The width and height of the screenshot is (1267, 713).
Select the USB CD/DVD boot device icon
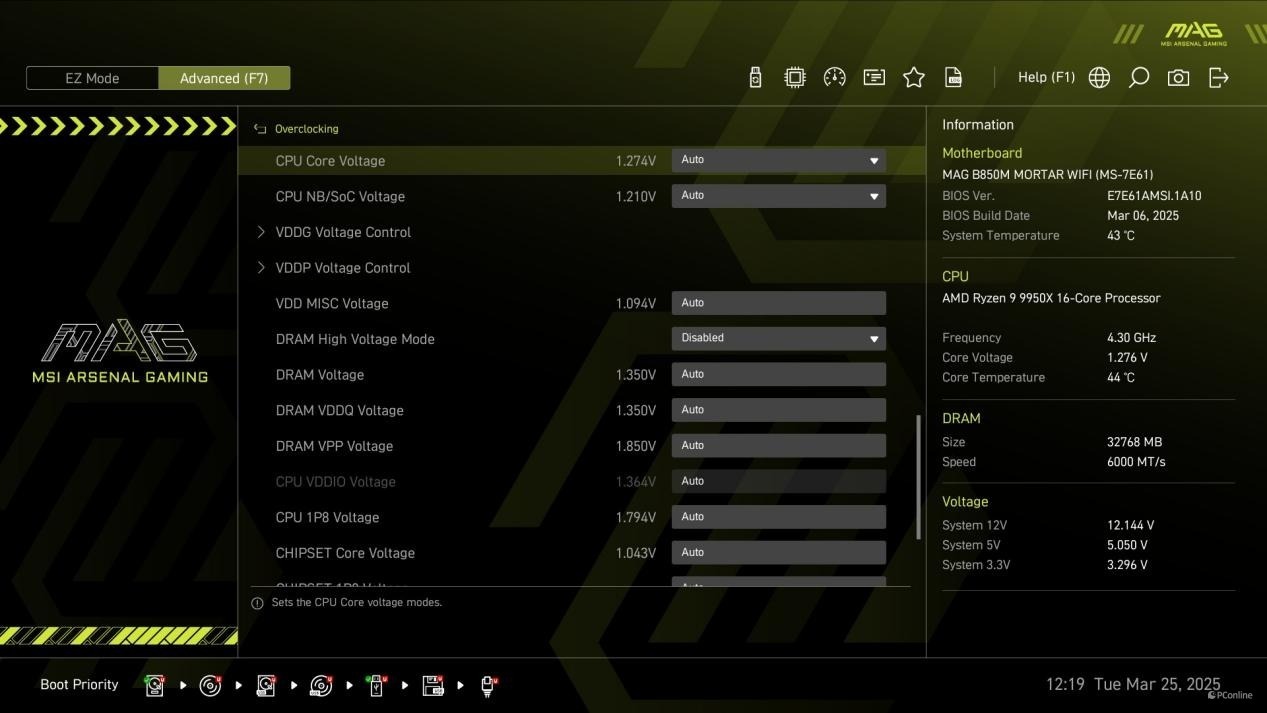[321, 685]
